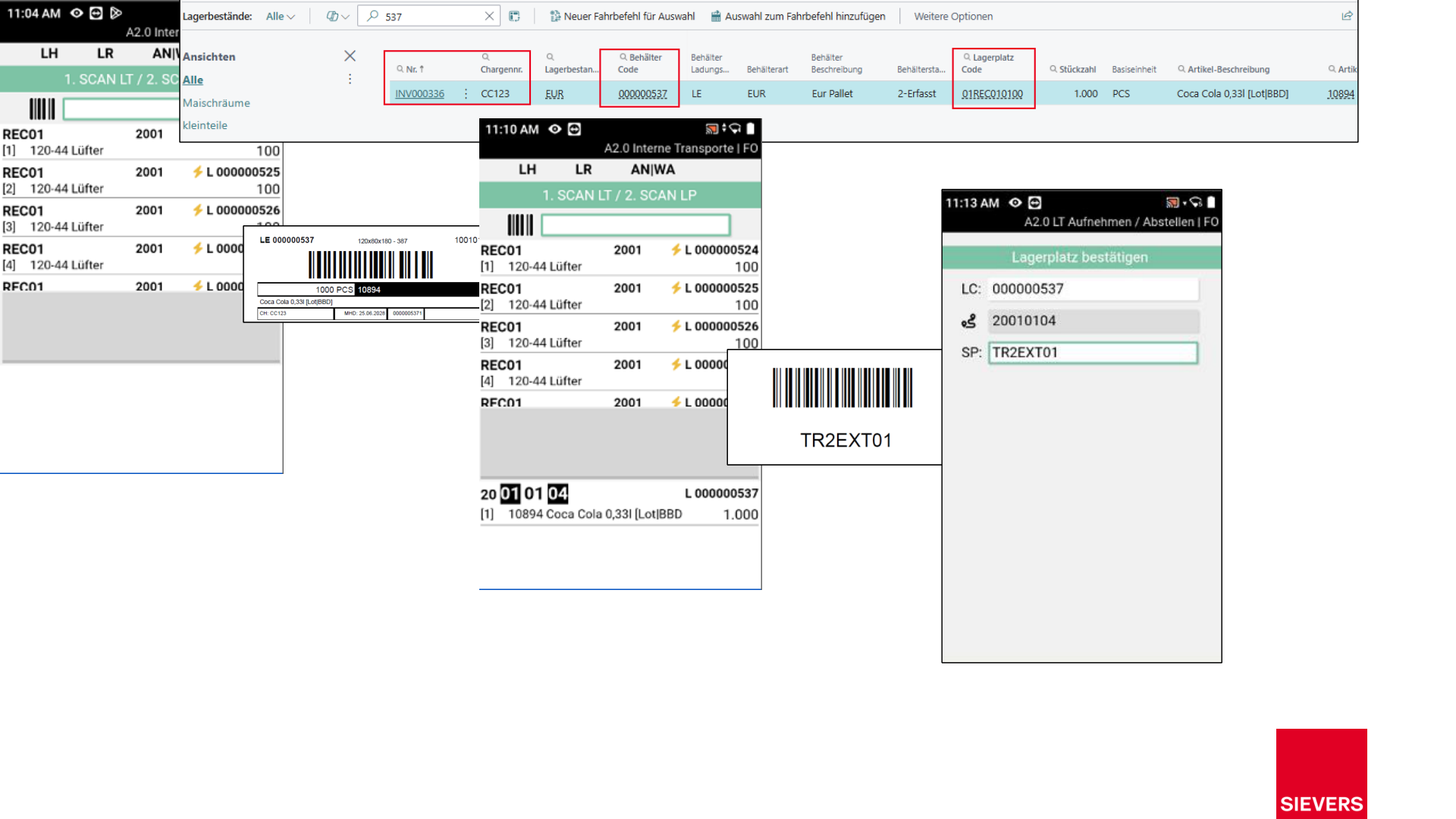The height and width of the screenshot is (819, 1456).
Task: Tap the SP field containing TR2EXT01
Action: coord(1094,353)
